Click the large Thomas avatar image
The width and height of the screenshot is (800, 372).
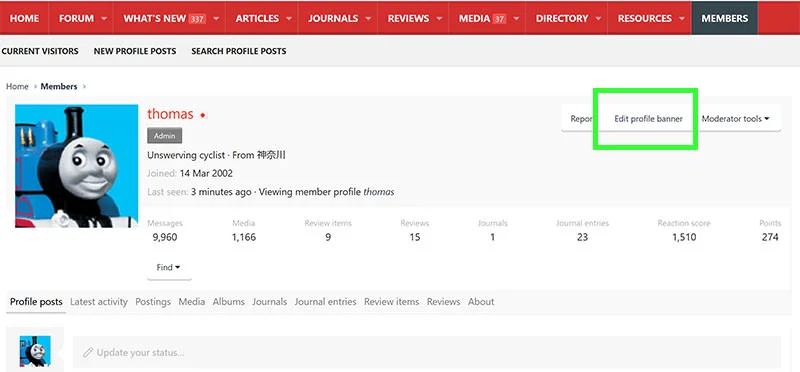(77, 166)
